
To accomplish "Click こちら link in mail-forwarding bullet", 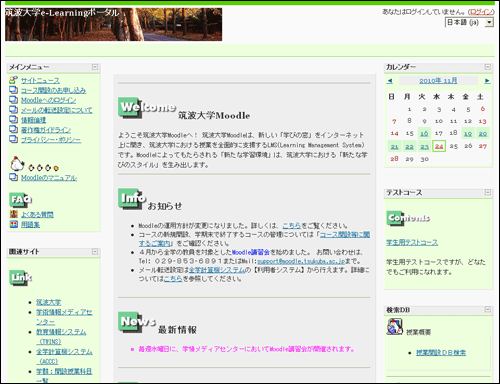I will pyautogui.click(x=173, y=279).
